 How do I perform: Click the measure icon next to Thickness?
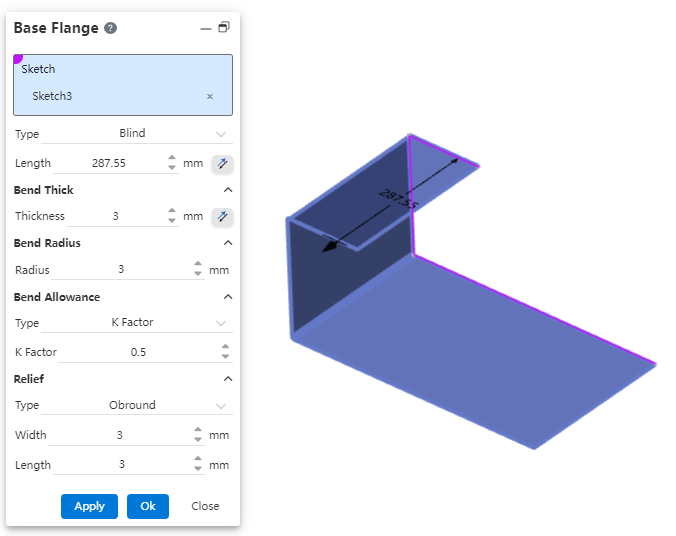pyautogui.click(x=223, y=216)
